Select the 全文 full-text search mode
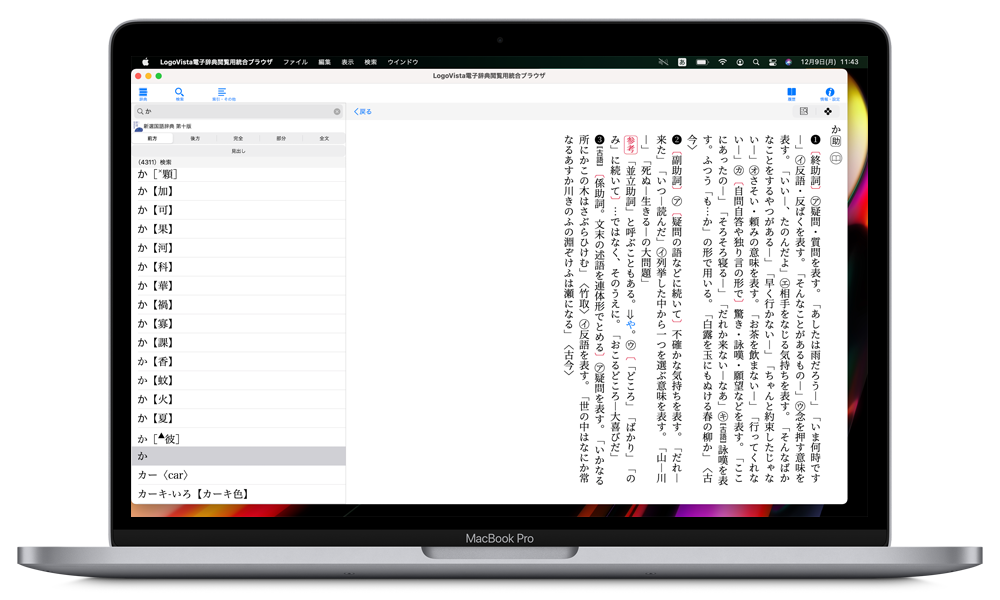This screenshot has height=600, width=1000. (x=324, y=138)
